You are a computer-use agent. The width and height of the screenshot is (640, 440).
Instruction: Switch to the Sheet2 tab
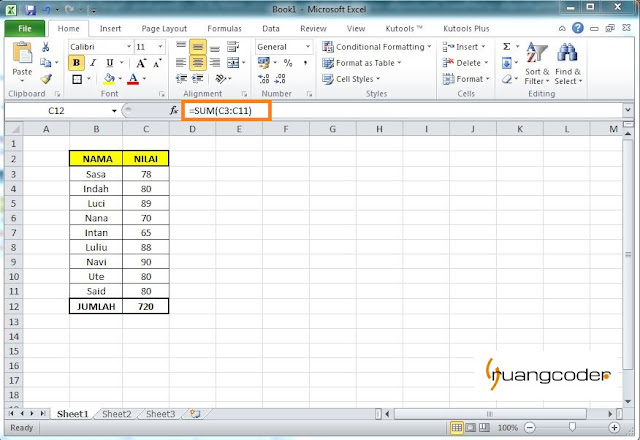(117, 414)
